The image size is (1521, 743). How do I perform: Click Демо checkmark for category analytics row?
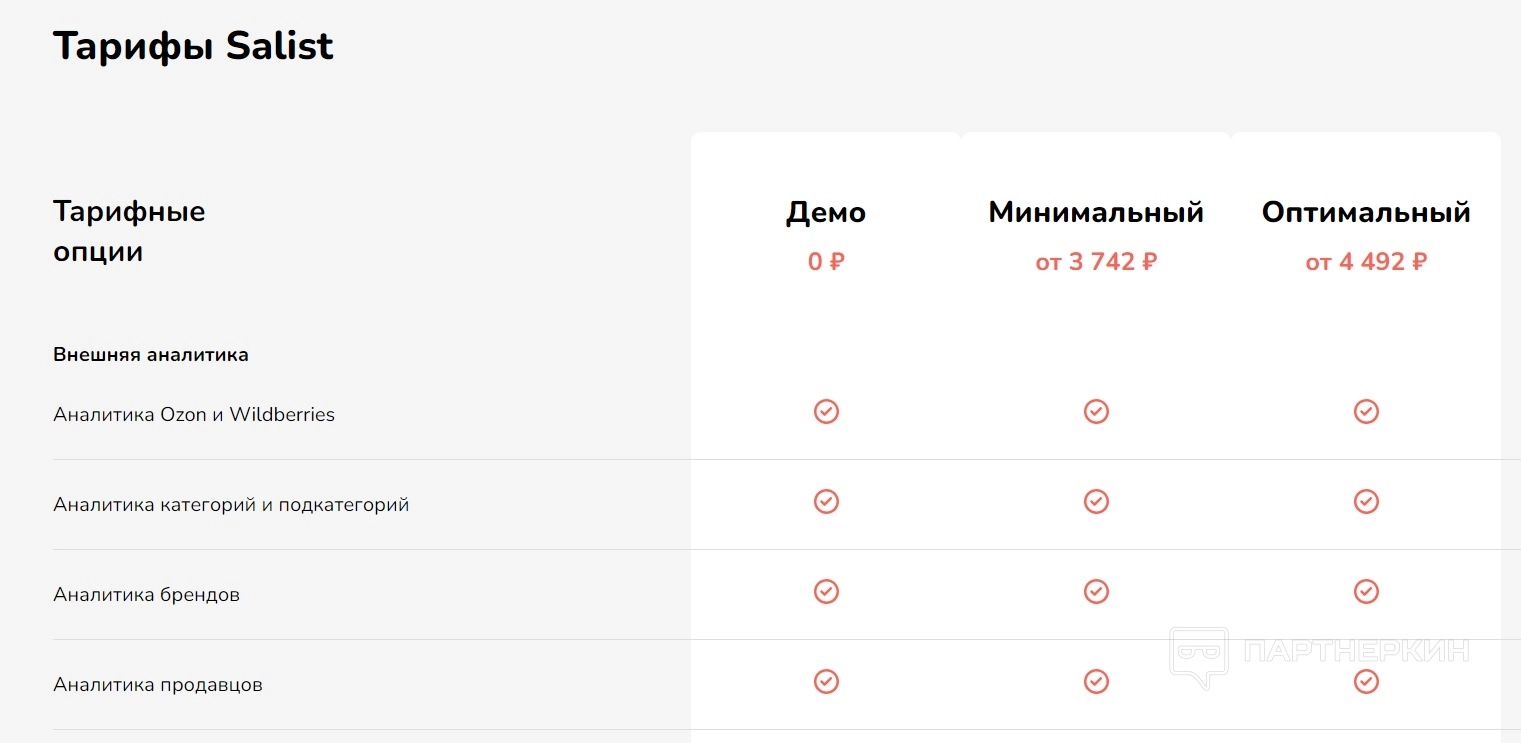click(826, 501)
